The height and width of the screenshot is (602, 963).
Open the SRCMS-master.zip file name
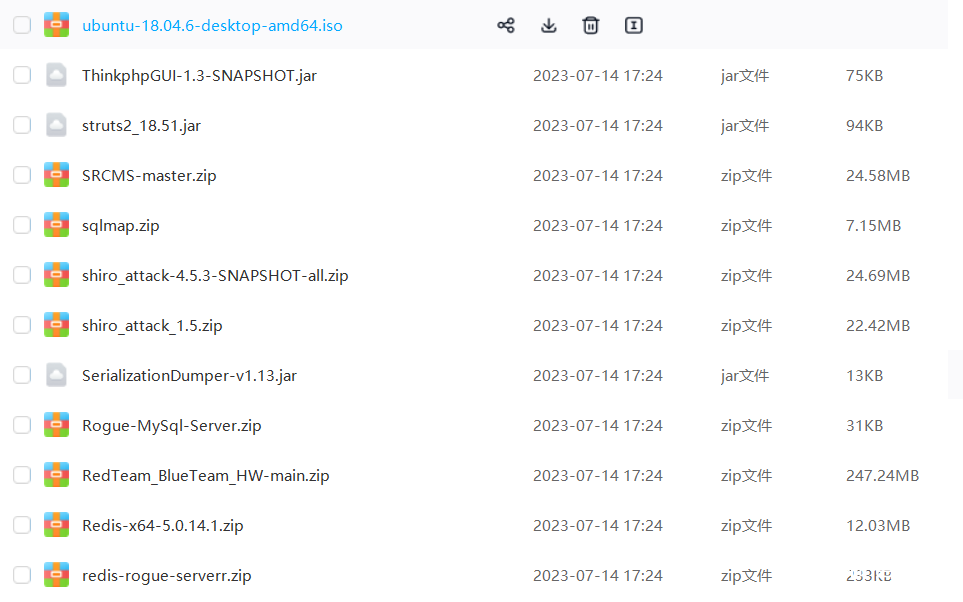pos(149,176)
